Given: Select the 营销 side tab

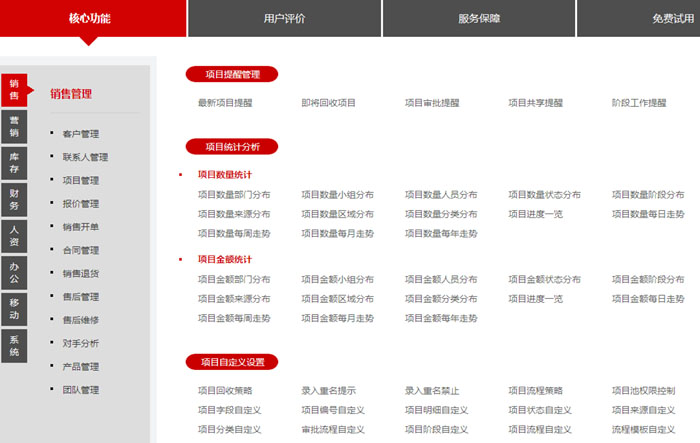Looking at the screenshot, I should tap(14, 126).
